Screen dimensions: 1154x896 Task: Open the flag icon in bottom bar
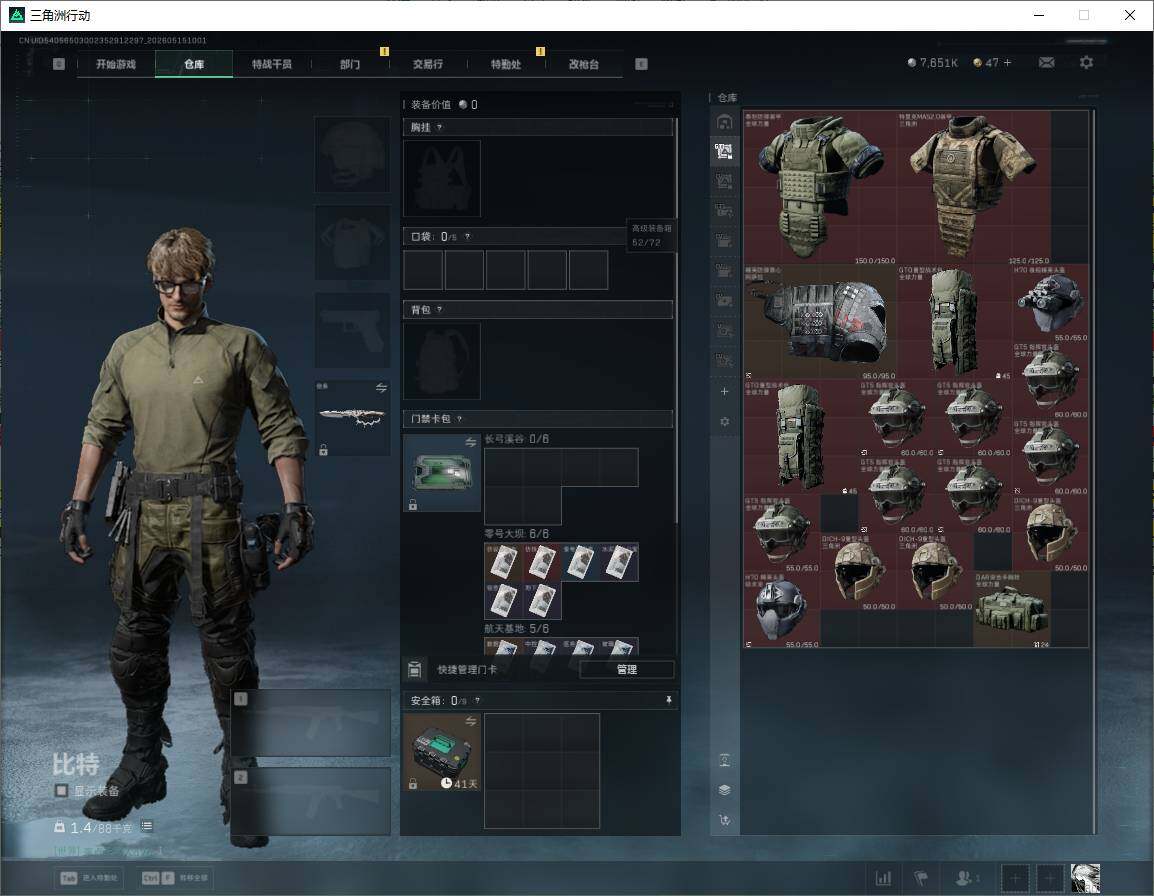pos(920,878)
